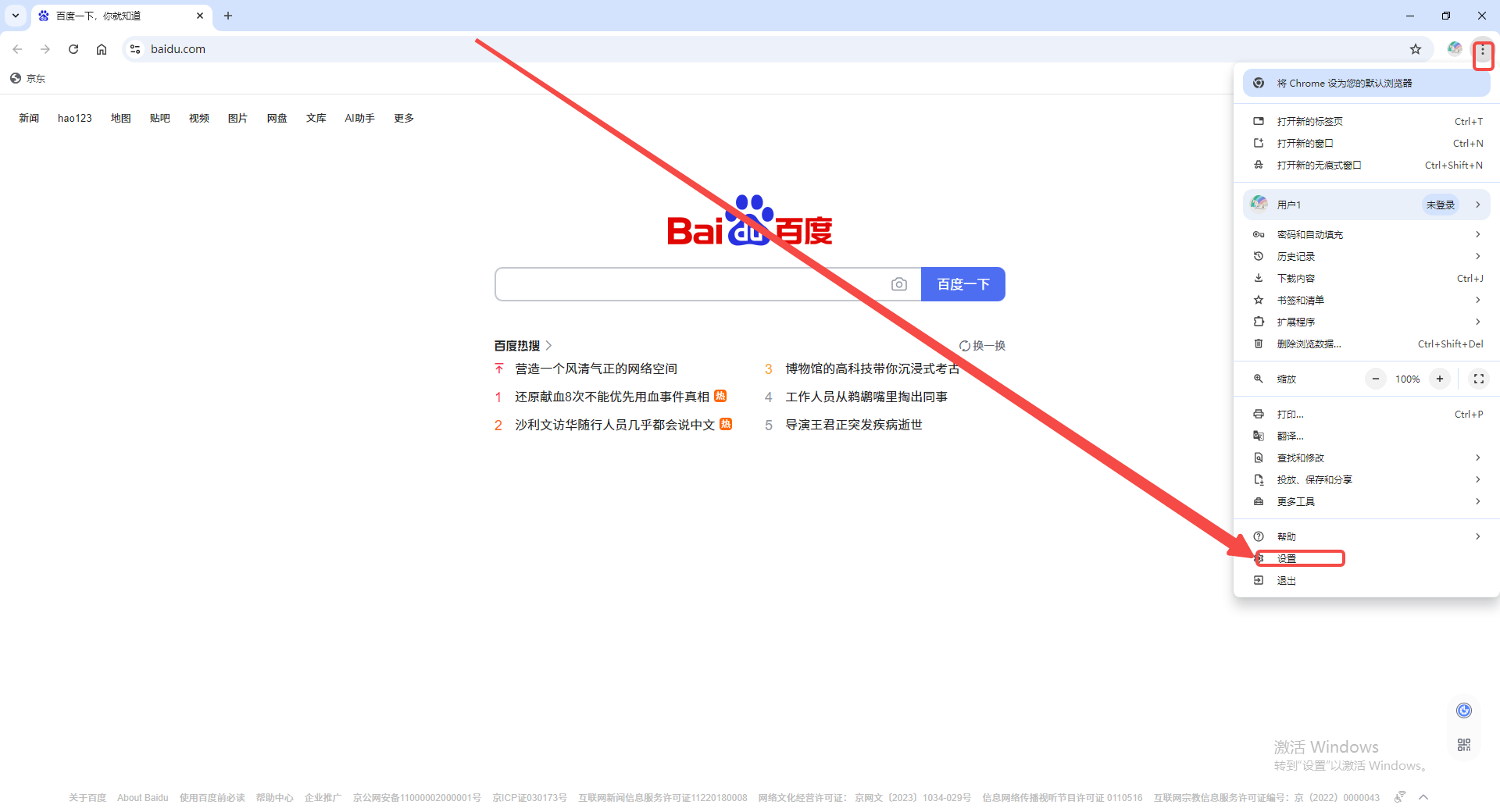The height and width of the screenshot is (812, 1500).
Task: Open the profile avatar in toolbar
Action: point(1455,49)
